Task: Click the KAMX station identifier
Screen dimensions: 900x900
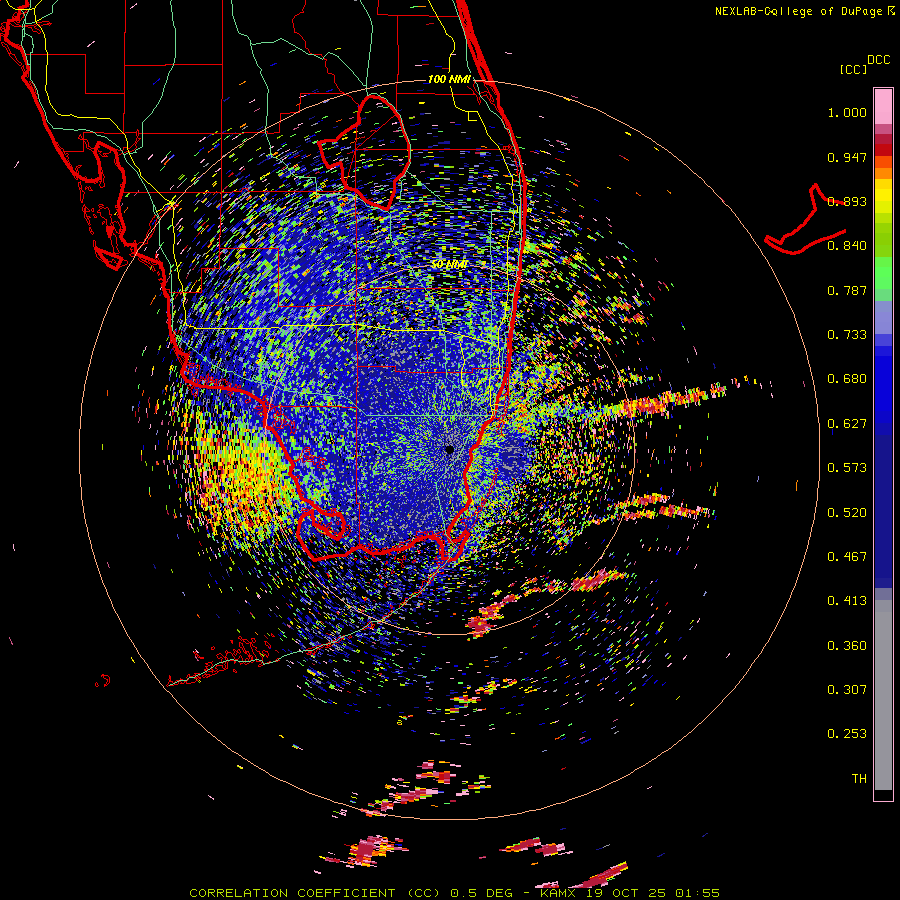Action: 558,893
